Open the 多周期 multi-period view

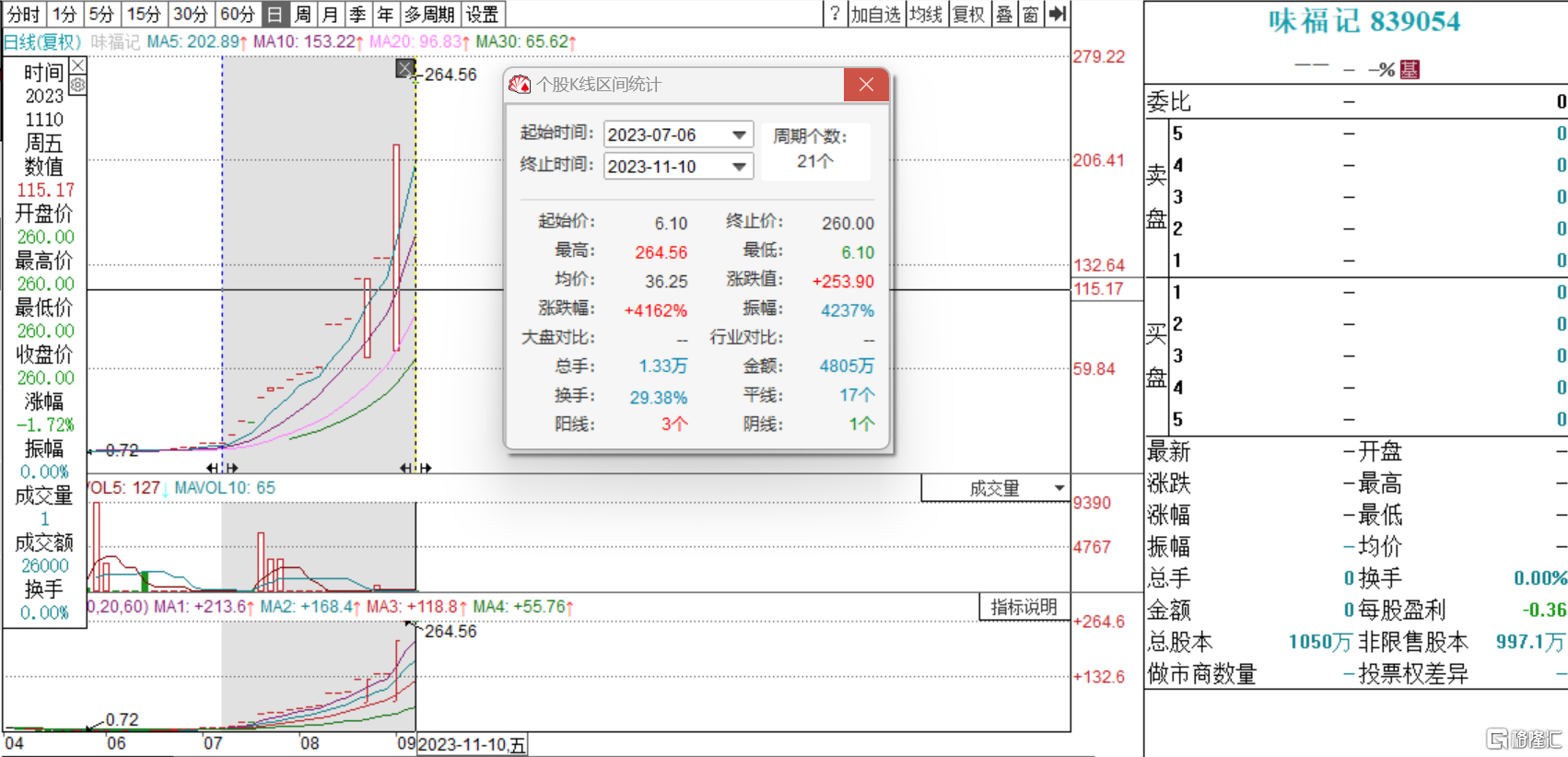click(430, 14)
